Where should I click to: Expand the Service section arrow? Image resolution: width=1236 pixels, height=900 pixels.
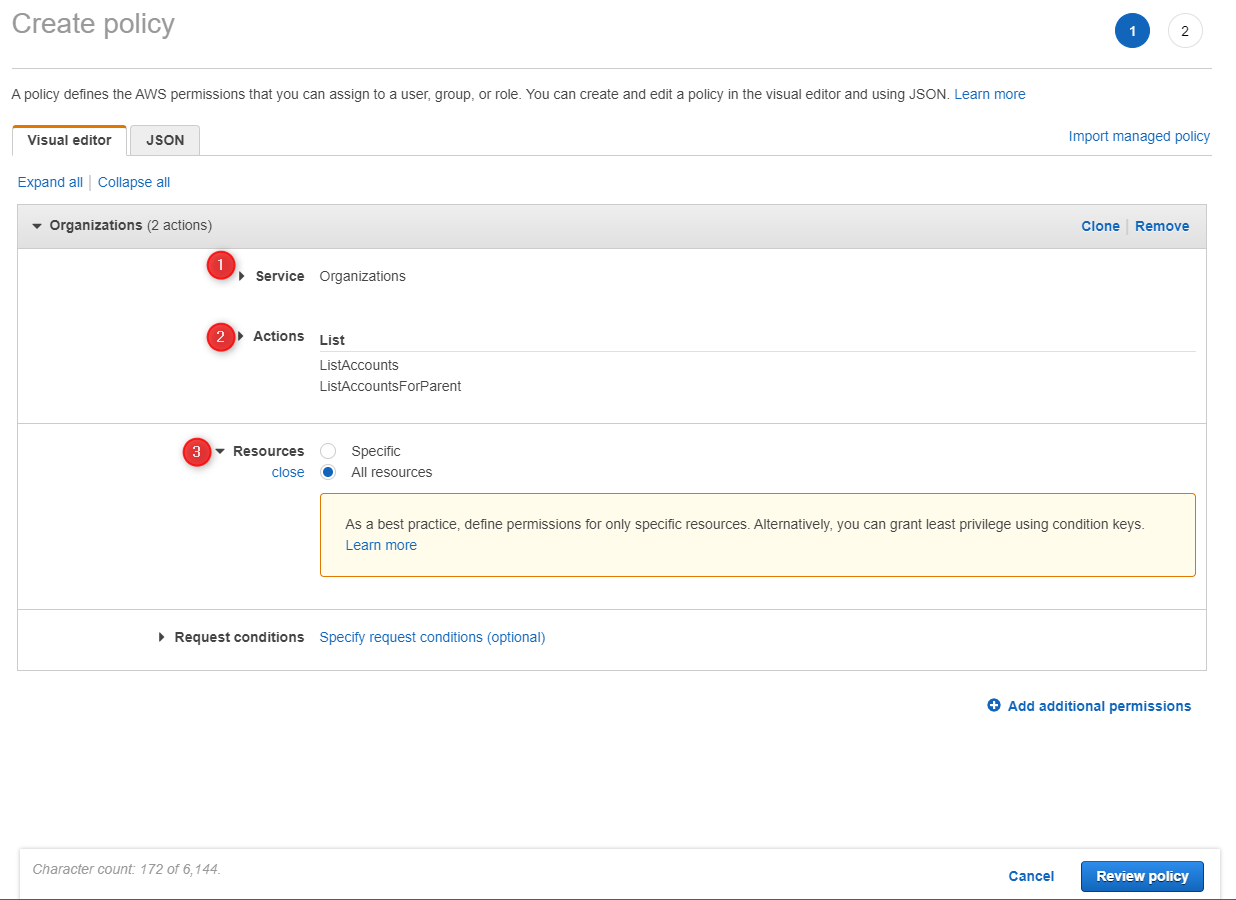(x=242, y=276)
